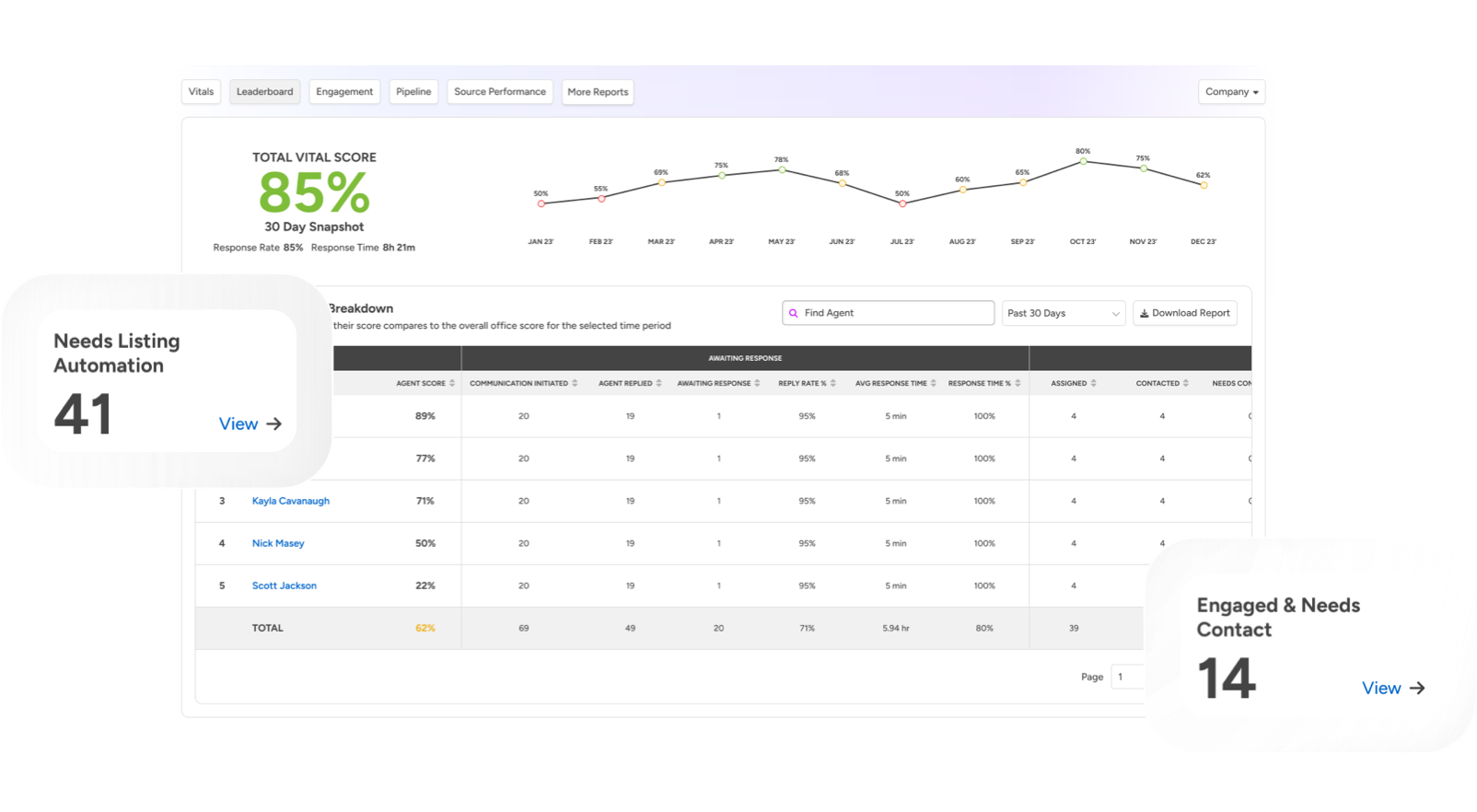
Task: Click the Agent Replied column sort icon
Action: (658, 383)
